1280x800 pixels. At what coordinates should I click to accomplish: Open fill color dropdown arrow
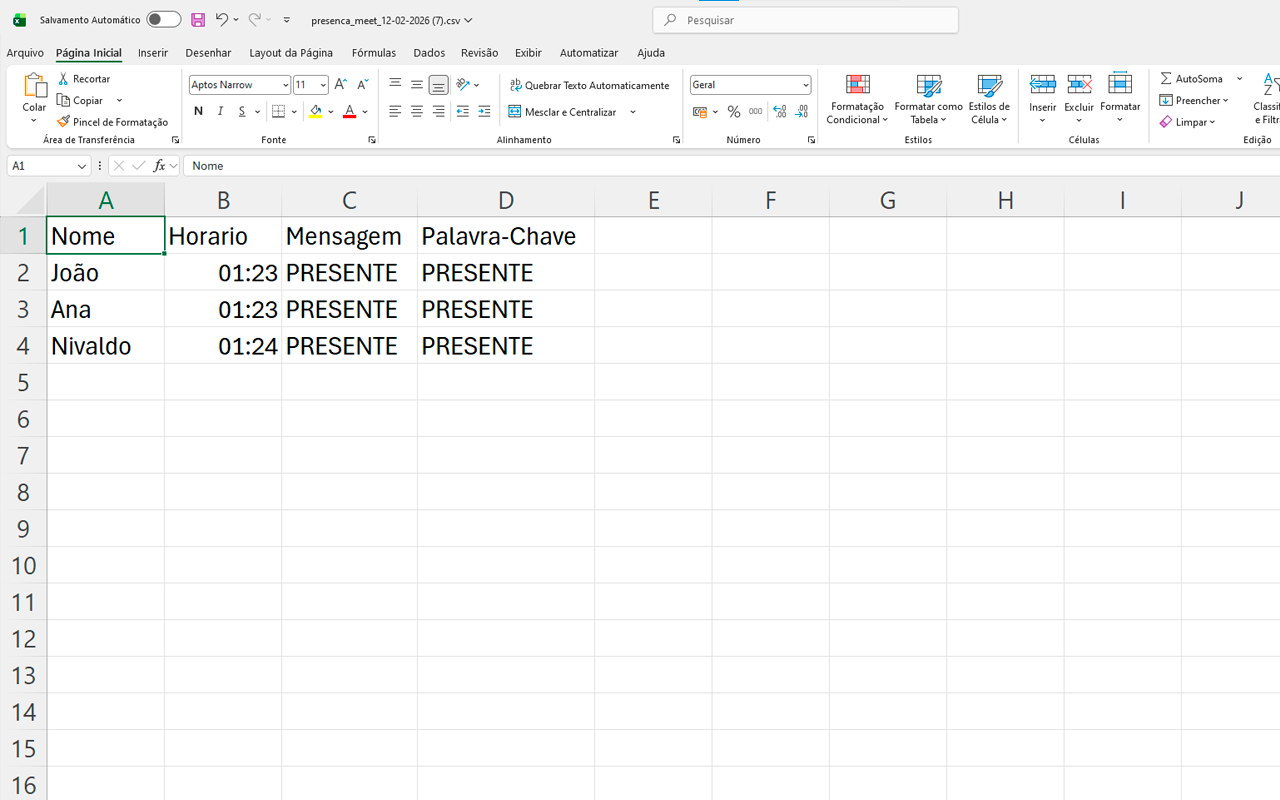tap(331, 112)
